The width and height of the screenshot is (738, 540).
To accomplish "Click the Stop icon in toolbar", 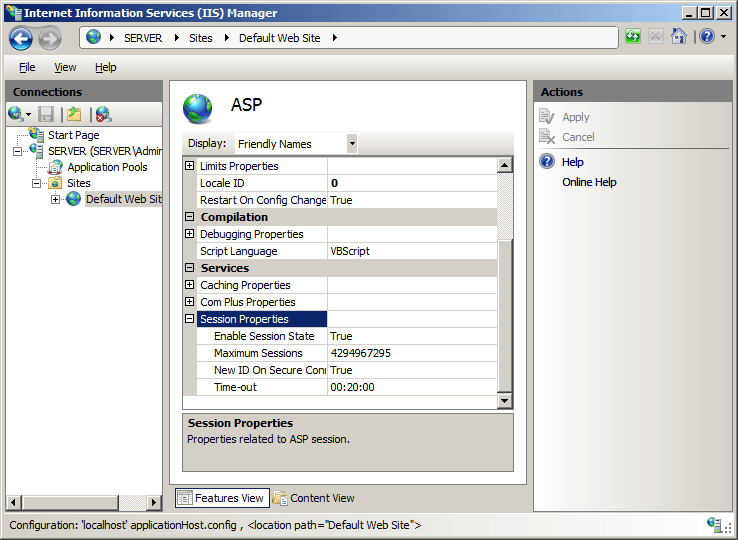I will pos(656,36).
